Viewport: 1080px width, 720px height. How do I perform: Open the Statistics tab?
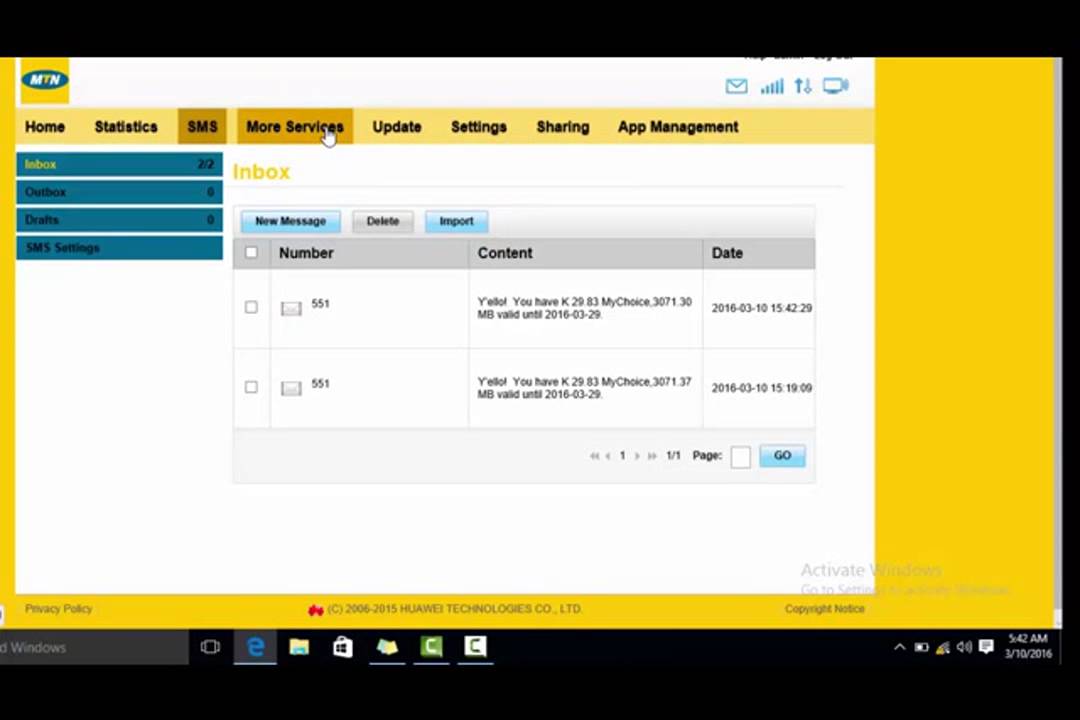(126, 127)
